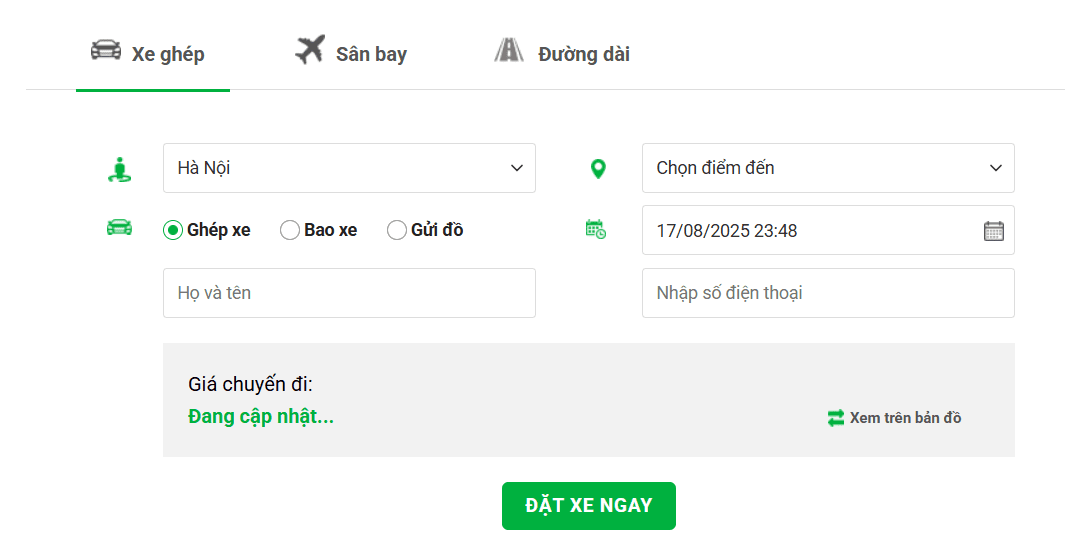Open the Xem trên bản đồ link
The height and width of the screenshot is (554, 1092).
point(905,418)
